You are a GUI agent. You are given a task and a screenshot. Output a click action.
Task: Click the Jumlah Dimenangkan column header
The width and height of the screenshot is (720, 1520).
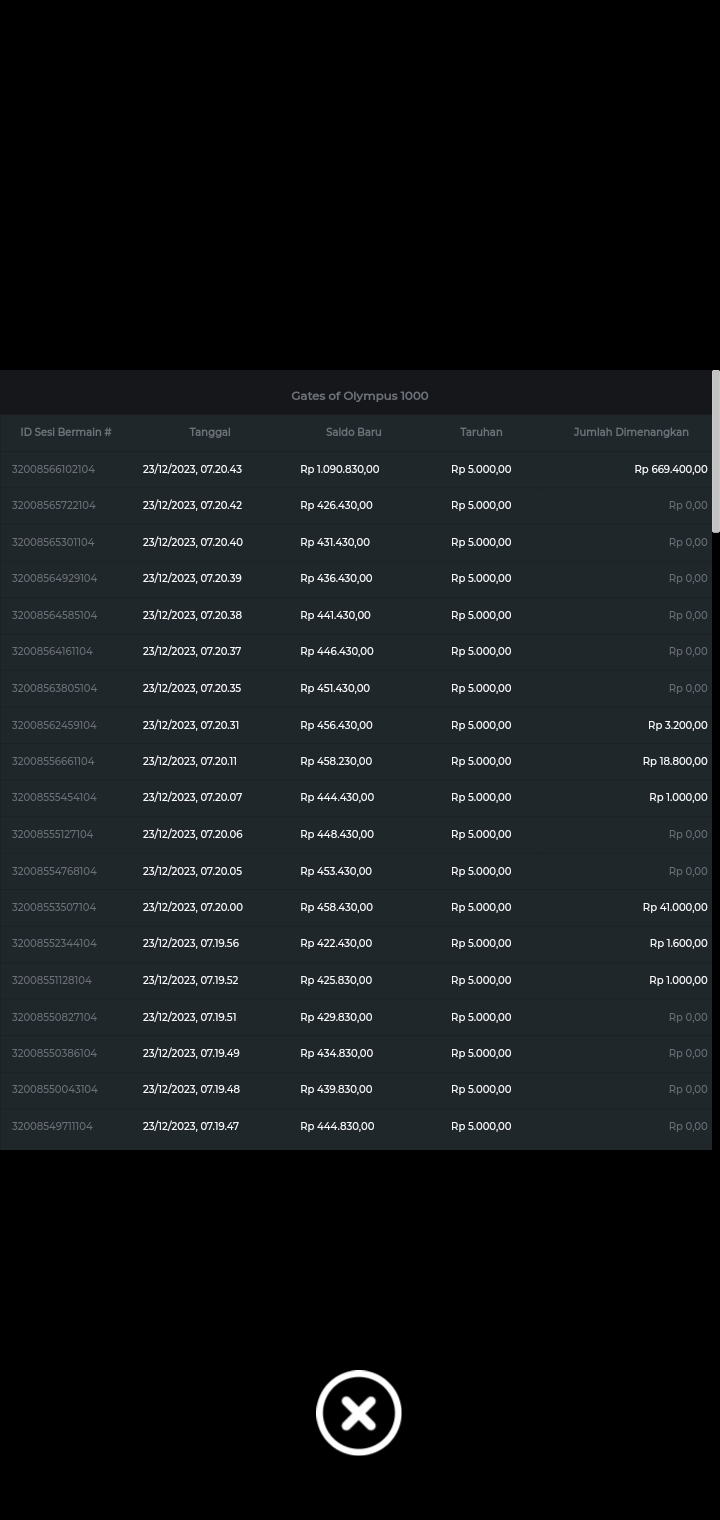630,432
